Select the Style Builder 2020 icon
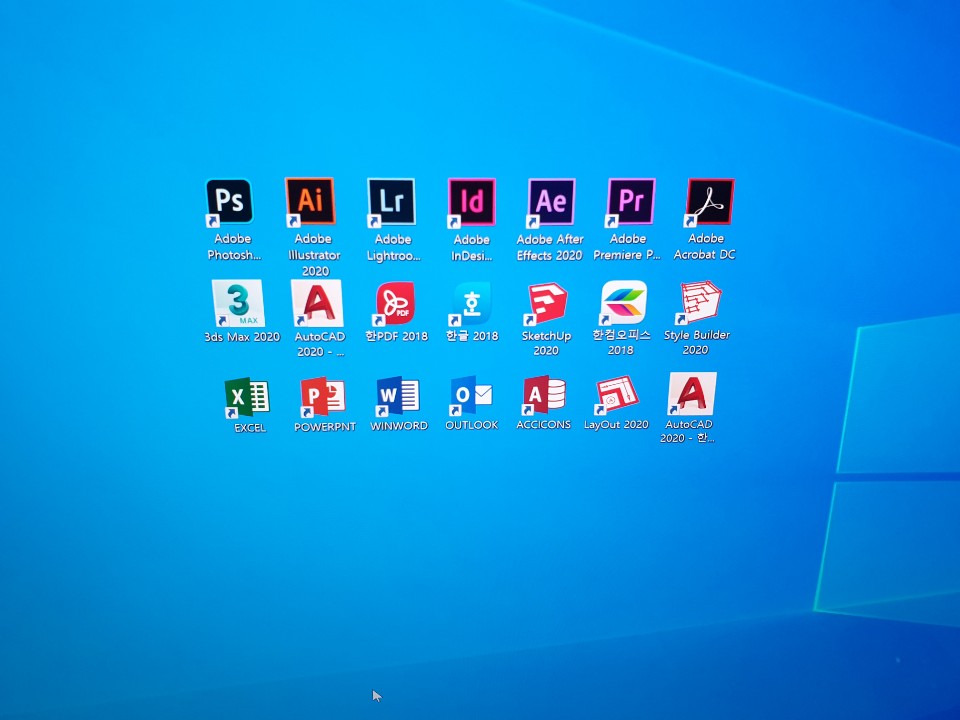The width and height of the screenshot is (960, 720). coord(699,302)
